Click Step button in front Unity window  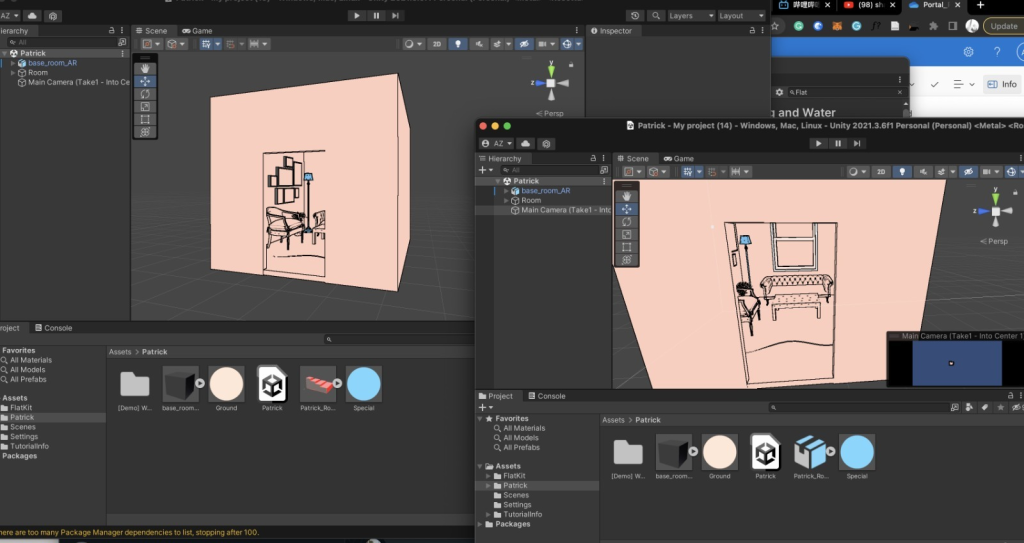pos(857,144)
